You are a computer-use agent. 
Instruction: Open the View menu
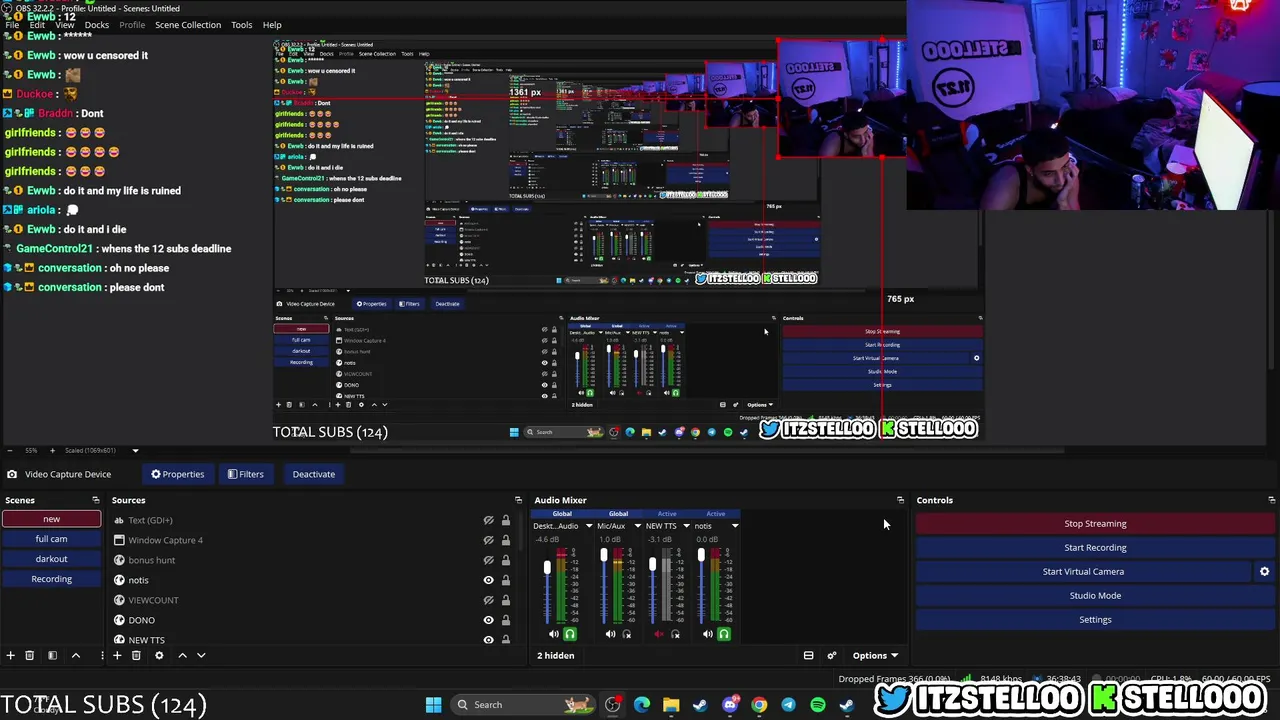pyautogui.click(x=64, y=25)
